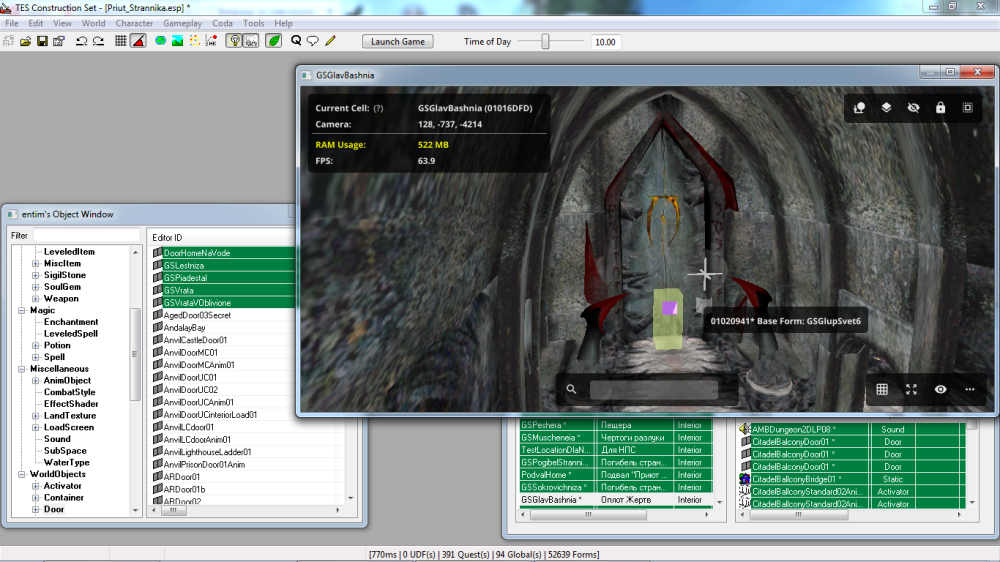The width and height of the screenshot is (1000, 562).
Task: Select AnvilCastleDoor01 in the object list
Action: 195,340
